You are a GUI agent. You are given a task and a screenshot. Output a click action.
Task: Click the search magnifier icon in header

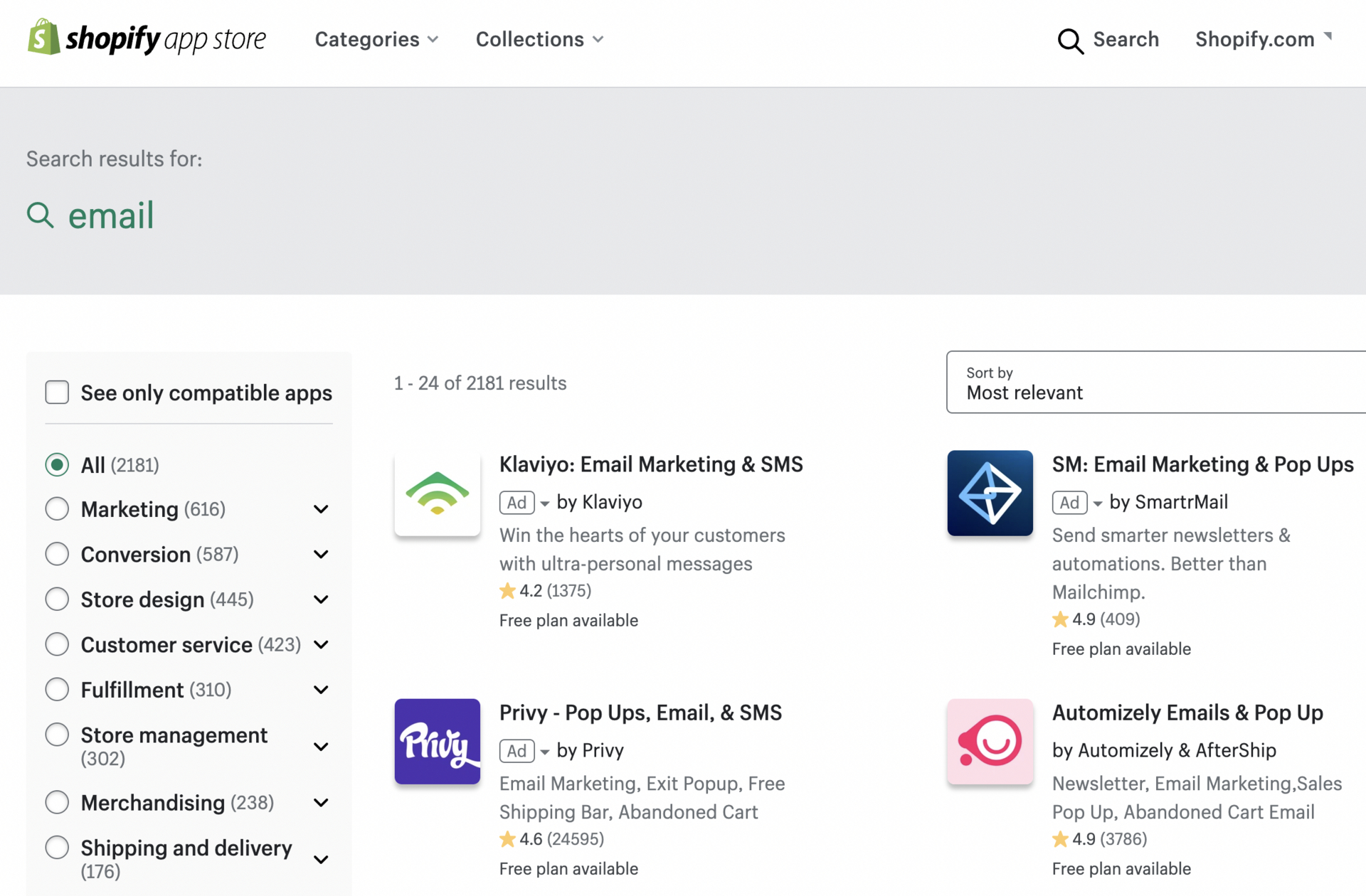click(x=1070, y=41)
